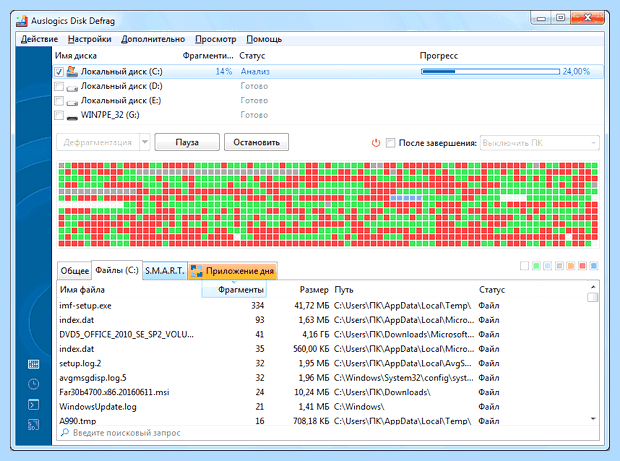Select the avgmsgdisp.log.5 file row
Screen dimensions: 620x461
coord(322,378)
